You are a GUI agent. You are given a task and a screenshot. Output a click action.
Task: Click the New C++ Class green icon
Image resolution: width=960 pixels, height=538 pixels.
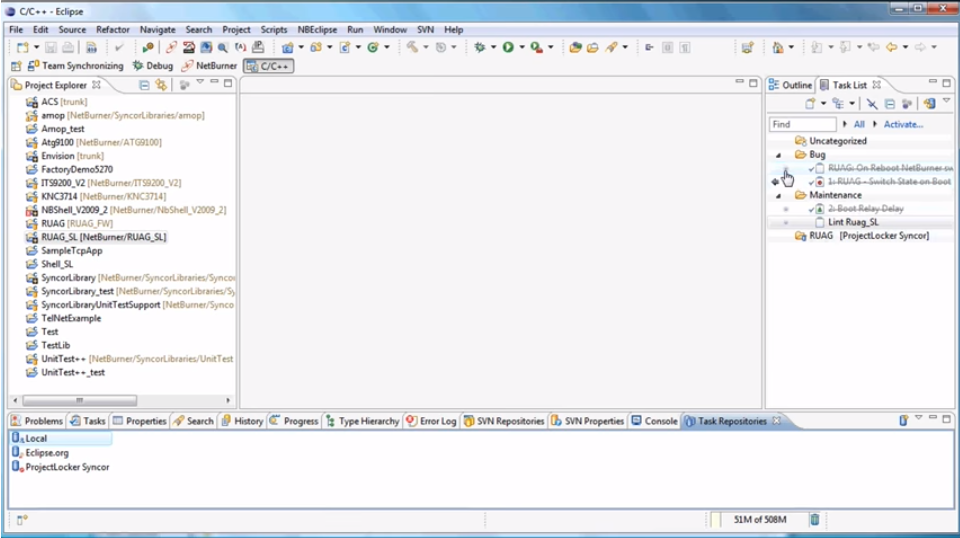pyautogui.click(x=372, y=48)
